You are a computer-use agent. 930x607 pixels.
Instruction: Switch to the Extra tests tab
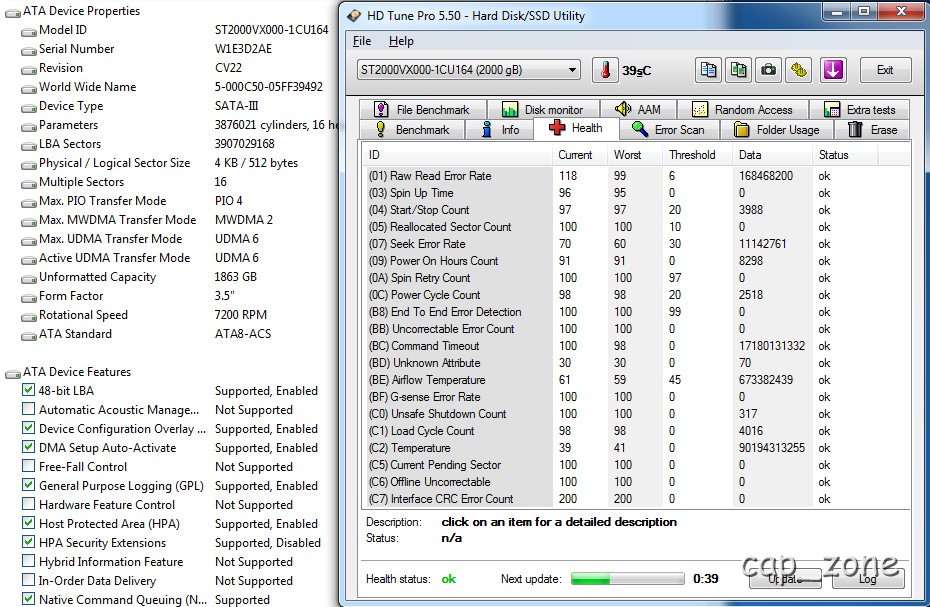[x=859, y=110]
